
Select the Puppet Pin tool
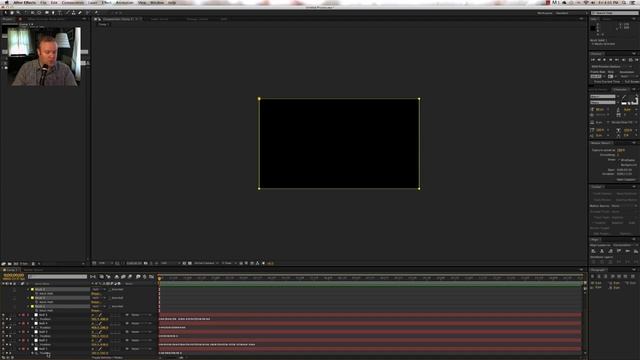coord(96,13)
